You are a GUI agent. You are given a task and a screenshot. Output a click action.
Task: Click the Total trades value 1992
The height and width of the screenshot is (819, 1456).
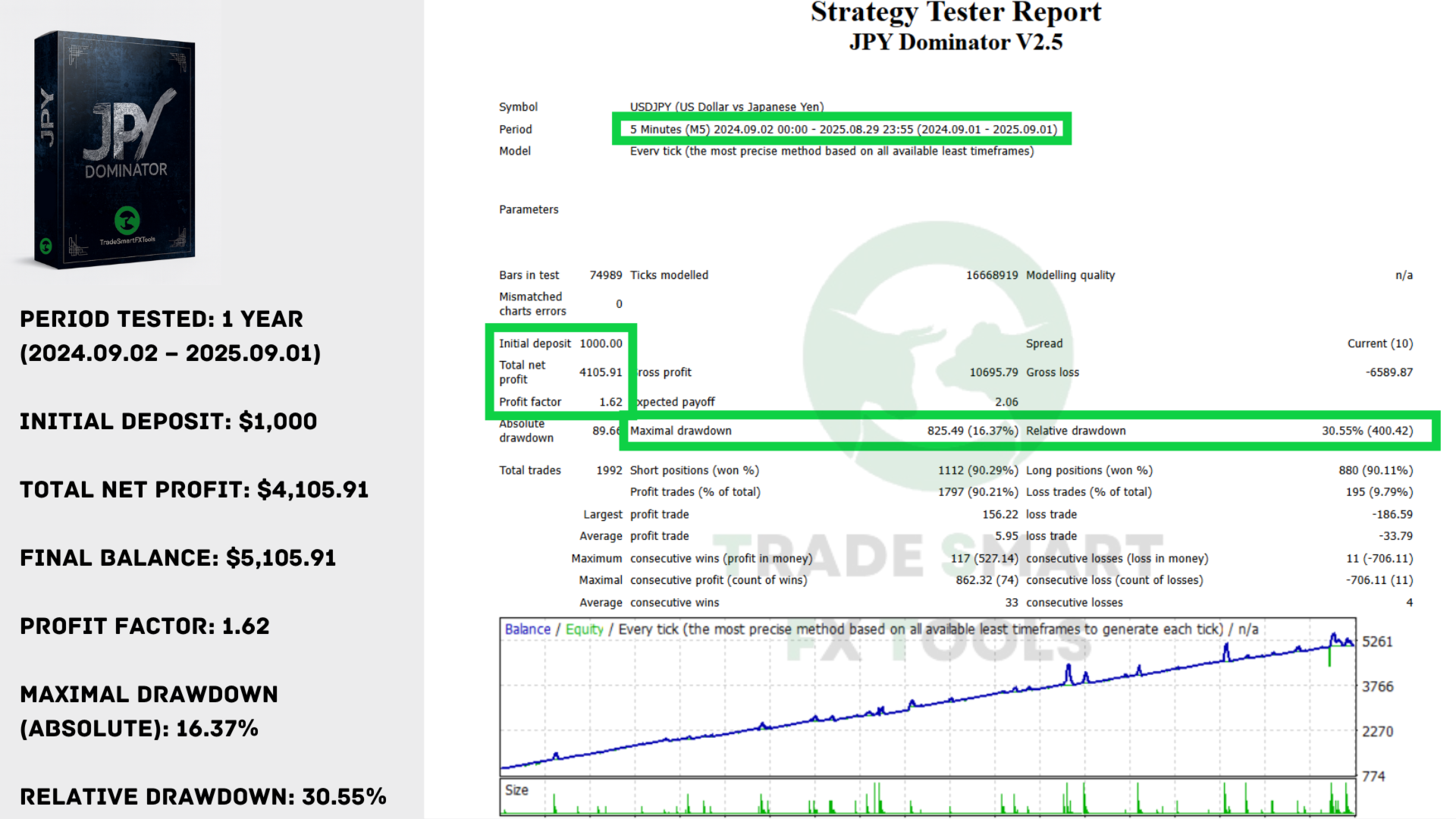(x=609, y=470)
